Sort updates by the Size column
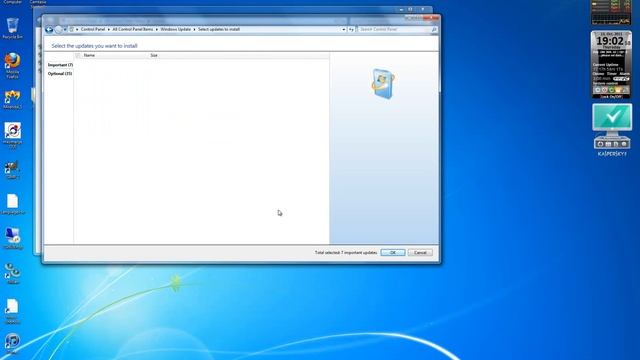The width and height of the screenshot is (640, 360). pos(154,55)
